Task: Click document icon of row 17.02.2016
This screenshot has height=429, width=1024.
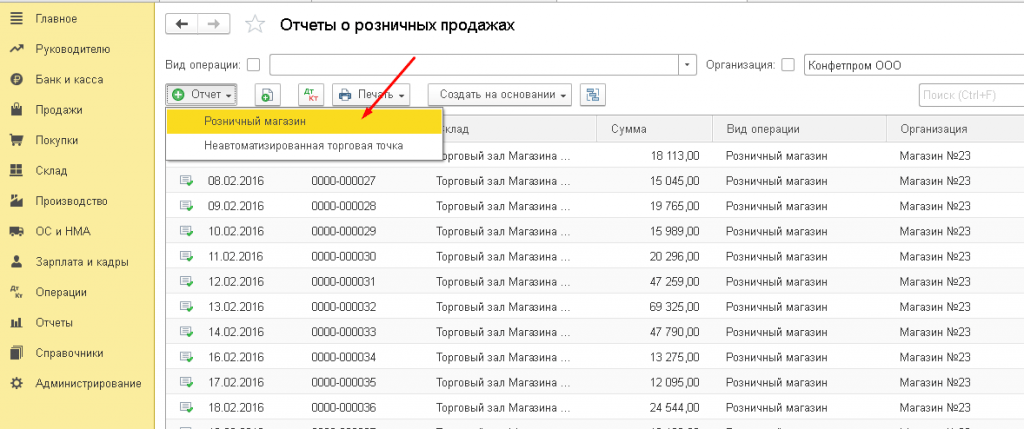Action: [x=187, y=383]
